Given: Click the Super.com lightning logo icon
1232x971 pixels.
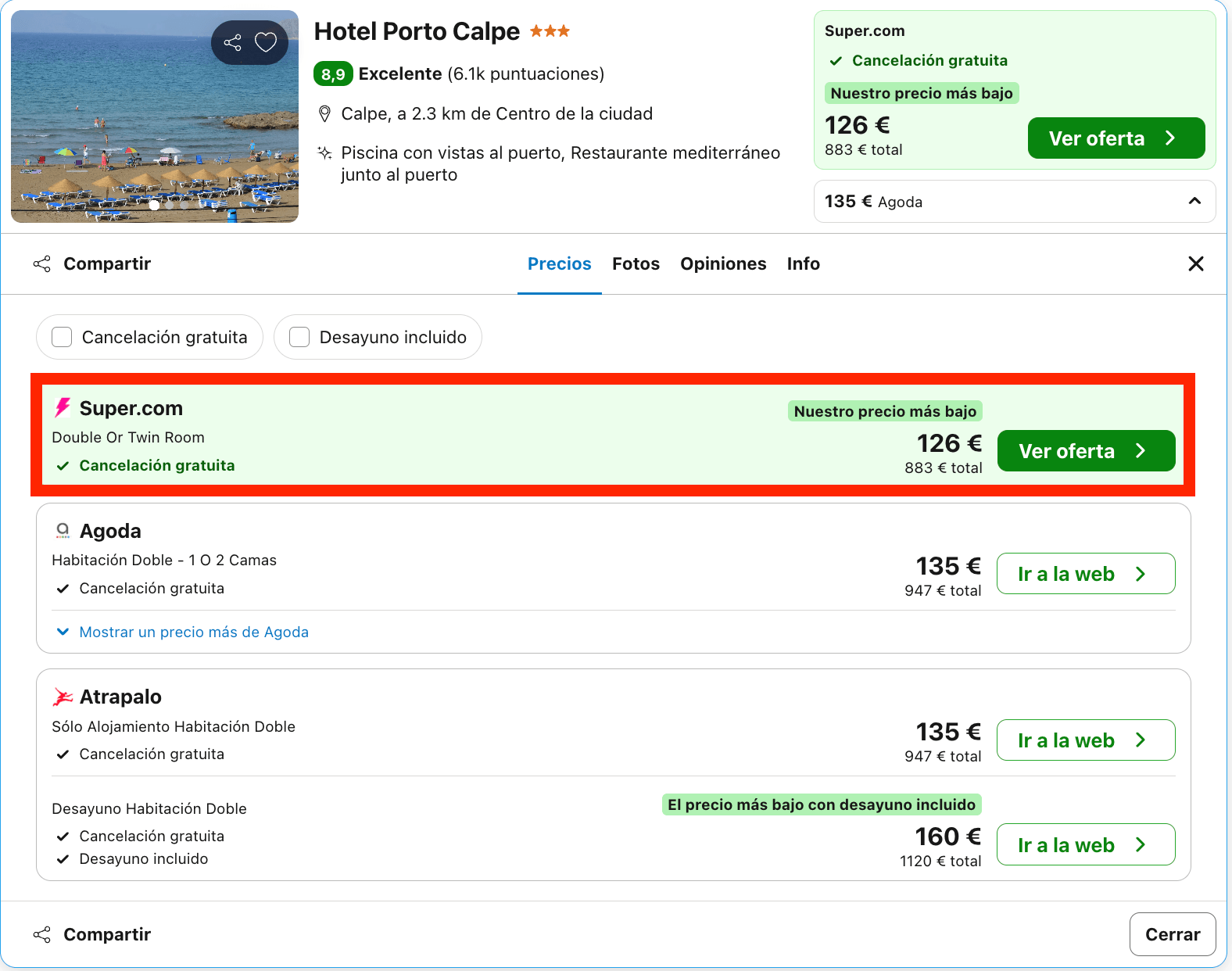Looking at the screenshot, I should (x=63, y=408).
